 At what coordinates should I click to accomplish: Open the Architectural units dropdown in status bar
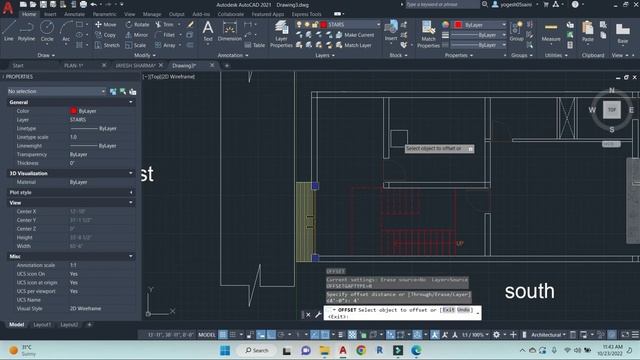coord(548,335)
